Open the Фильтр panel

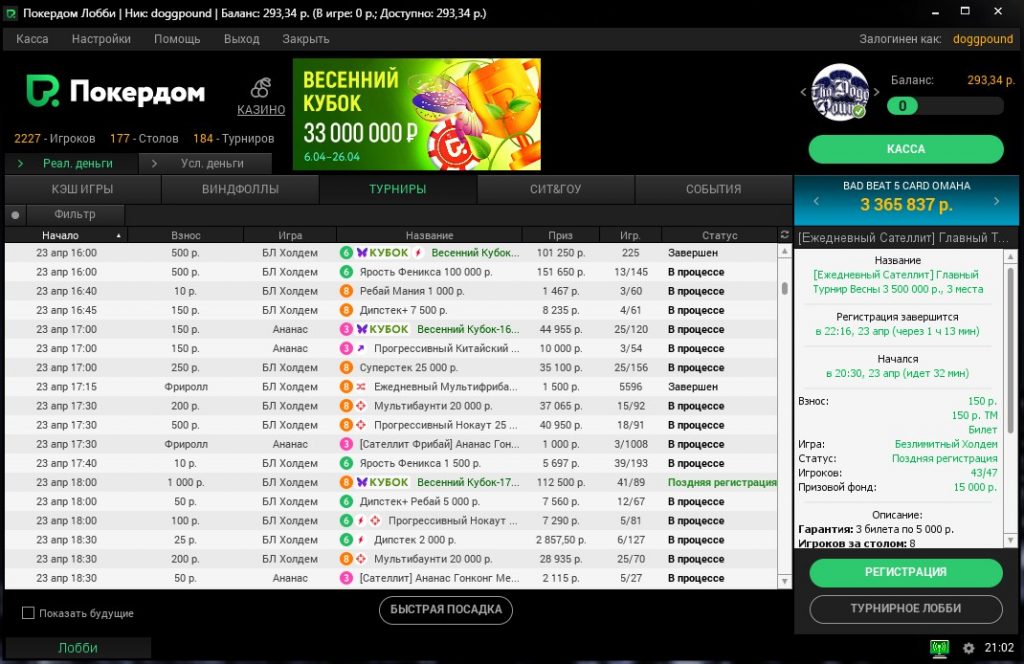point(75,214)
